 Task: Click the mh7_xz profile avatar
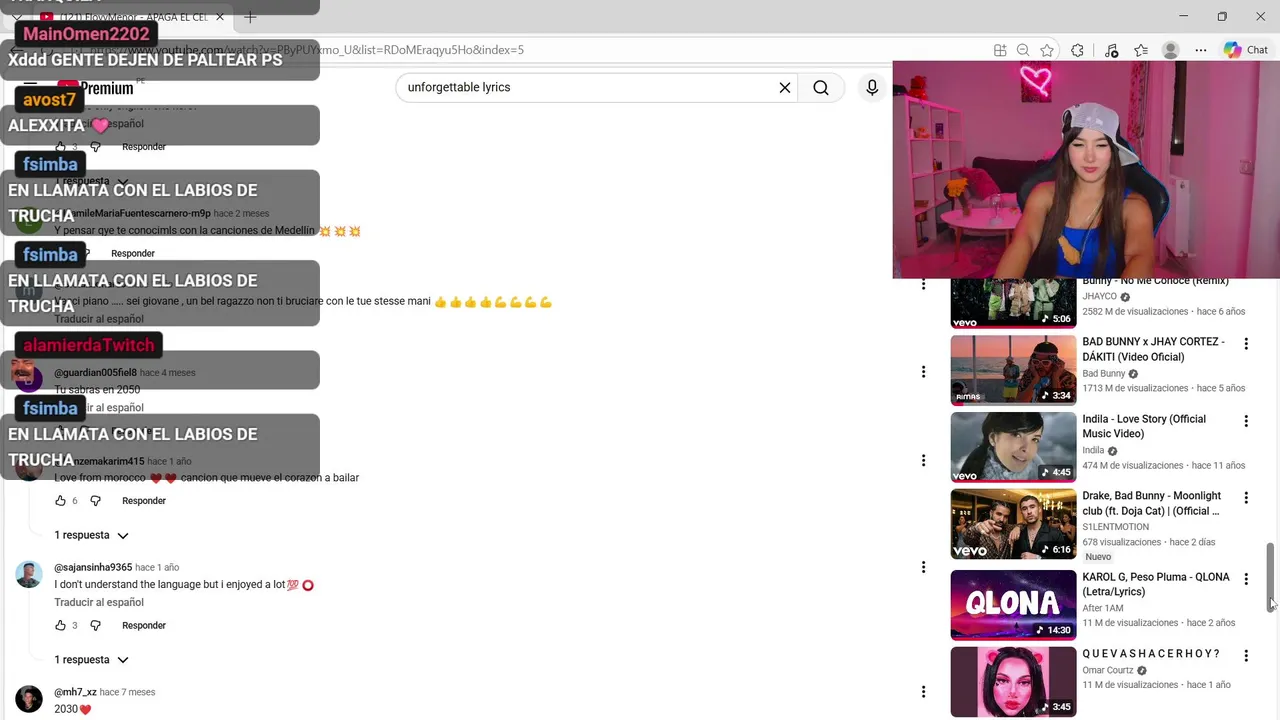pyautogui.click(x=29, y=699)
